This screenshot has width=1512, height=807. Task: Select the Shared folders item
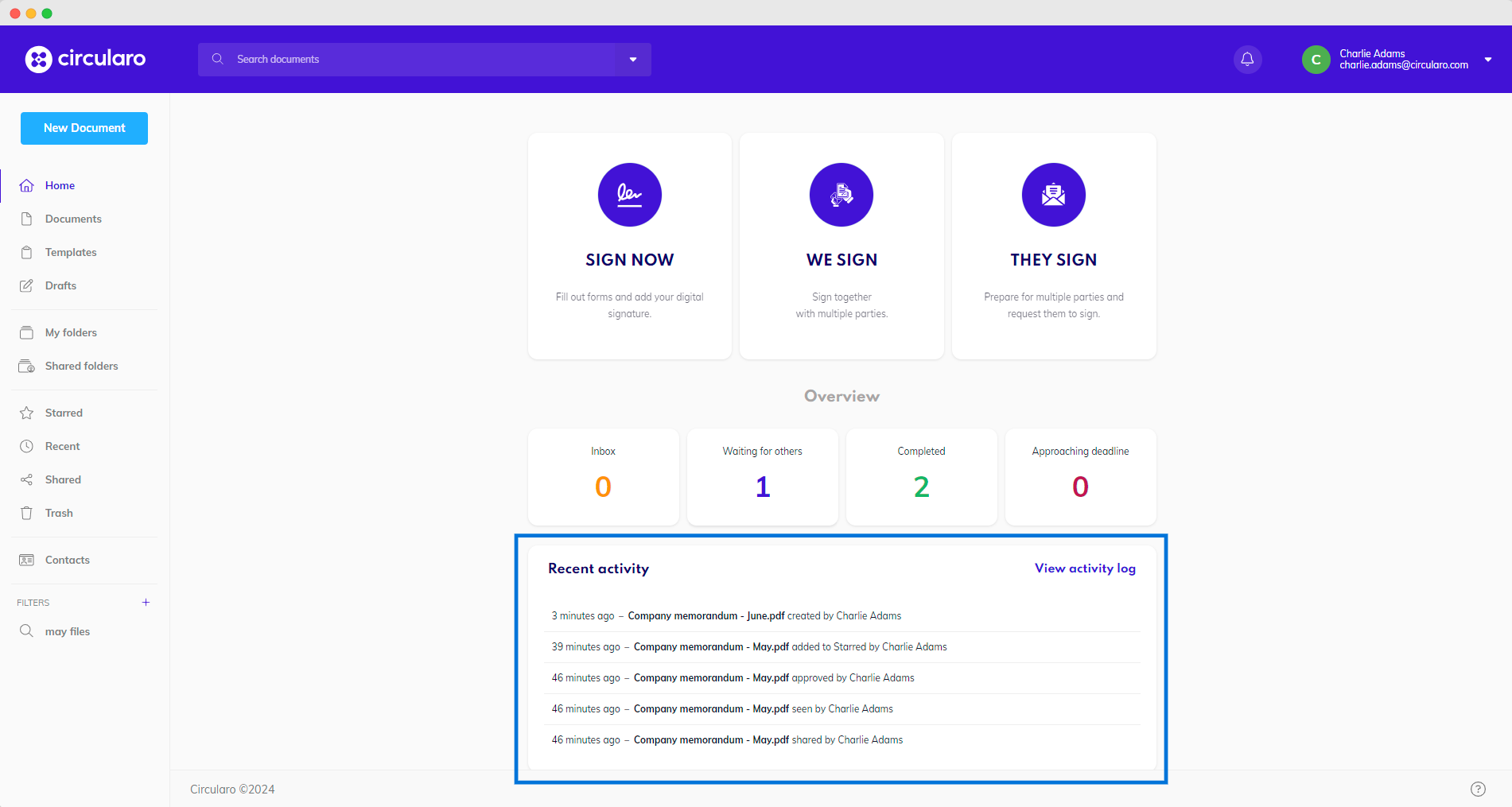81,366
